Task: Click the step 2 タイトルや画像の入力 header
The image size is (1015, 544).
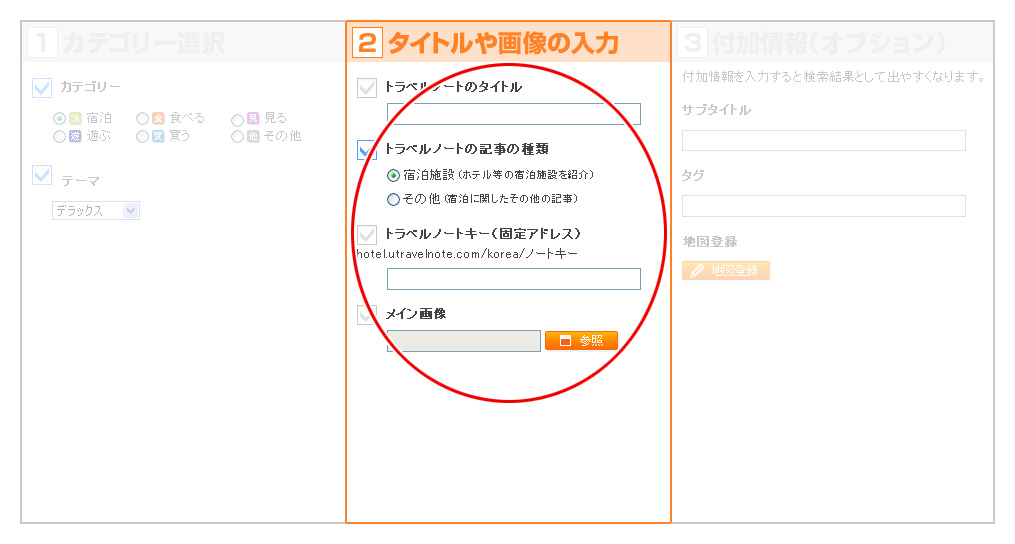Action: tap(508, 43)
